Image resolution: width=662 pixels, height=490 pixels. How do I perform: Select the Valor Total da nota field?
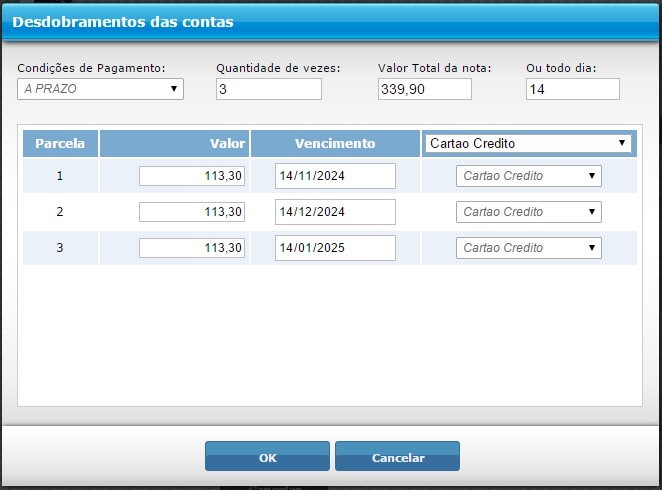coord(424,89)
